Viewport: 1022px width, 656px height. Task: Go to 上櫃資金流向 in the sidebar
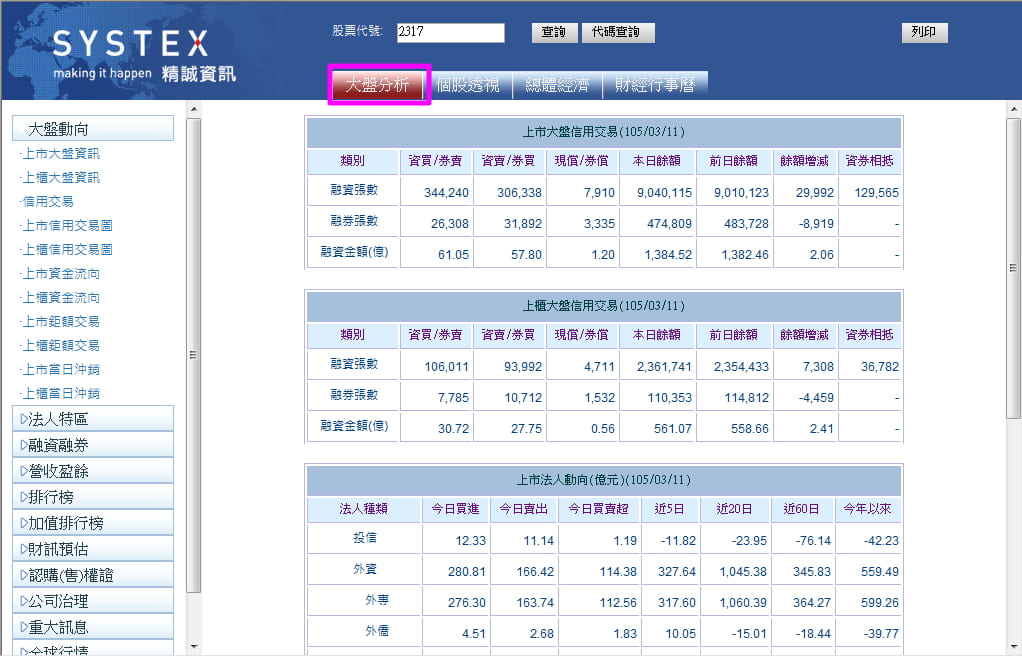click(61, 298)
